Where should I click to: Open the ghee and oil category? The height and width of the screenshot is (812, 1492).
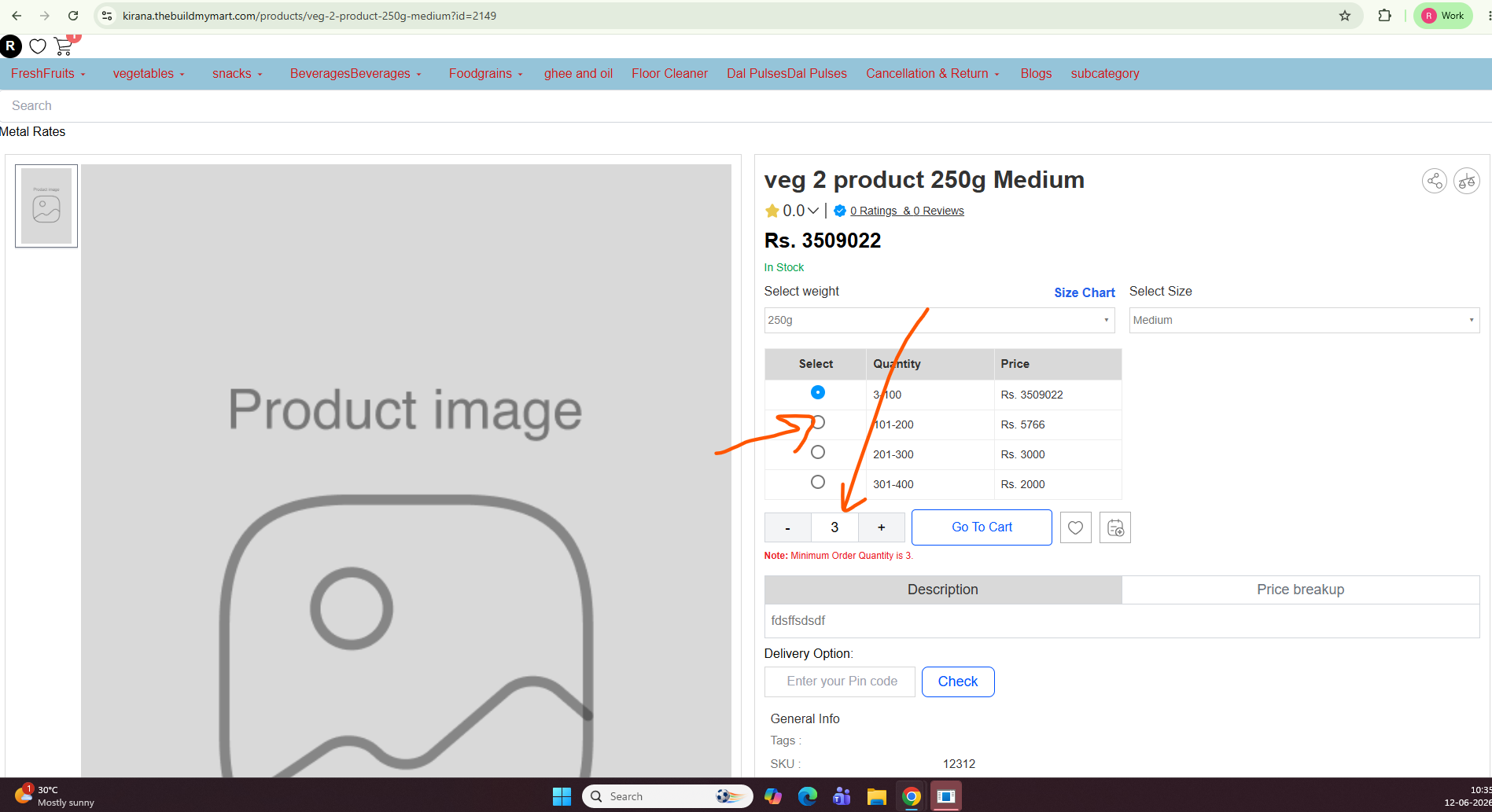(578, 74)
